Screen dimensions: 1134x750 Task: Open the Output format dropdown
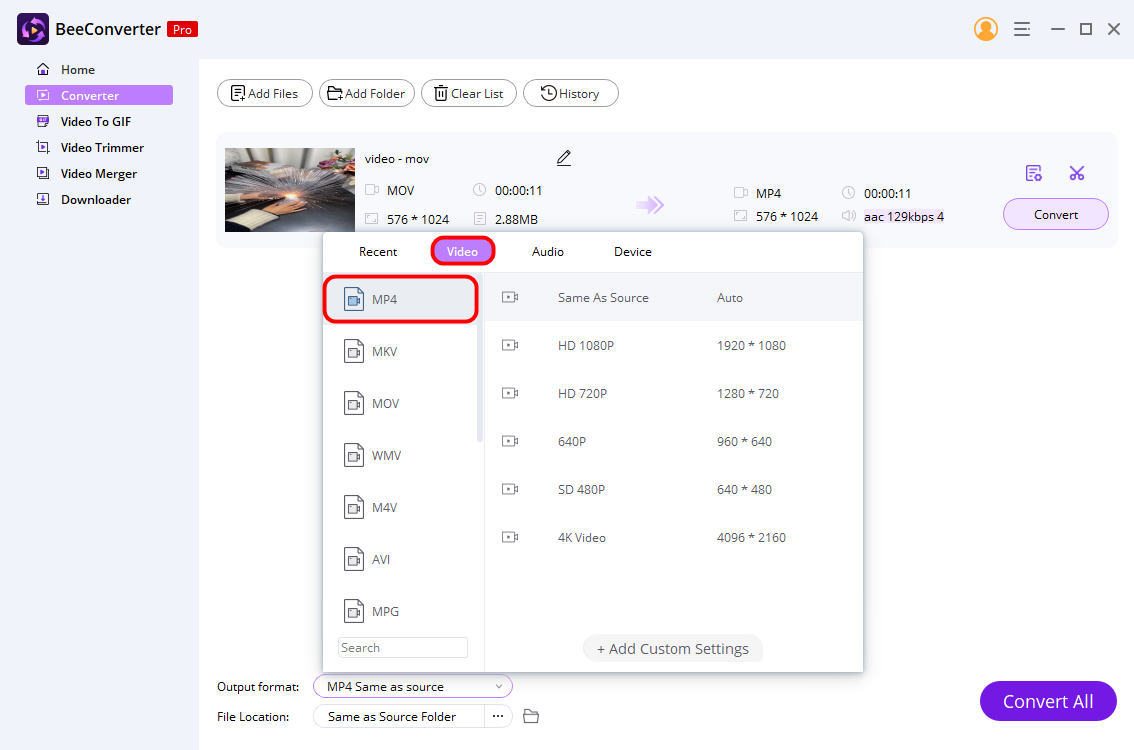coord(412,686)
